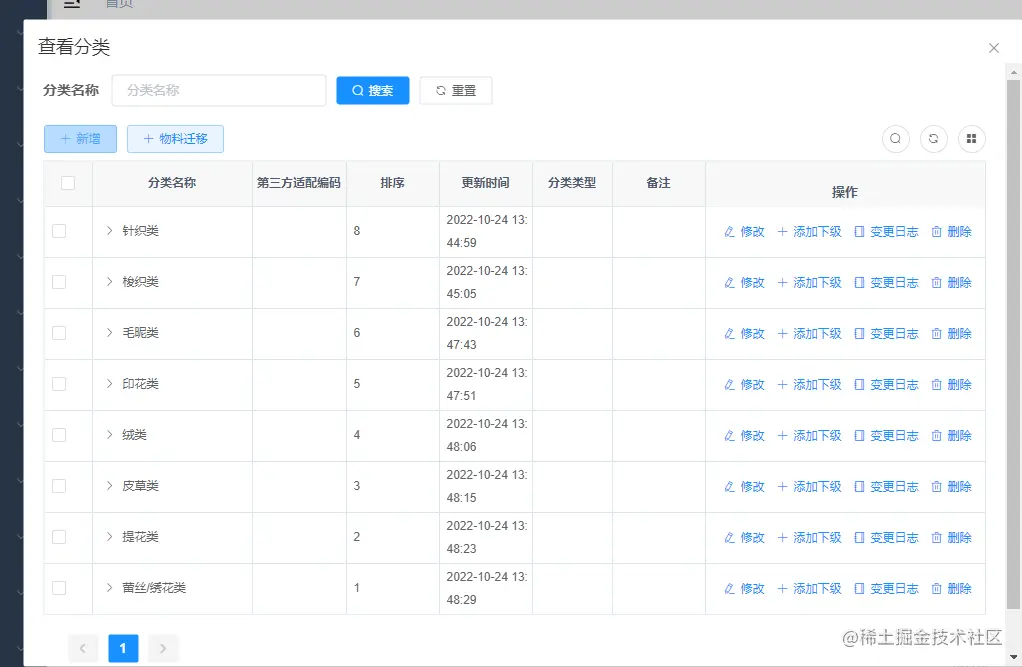Expand the 绒类 category row

pos(110,435)
